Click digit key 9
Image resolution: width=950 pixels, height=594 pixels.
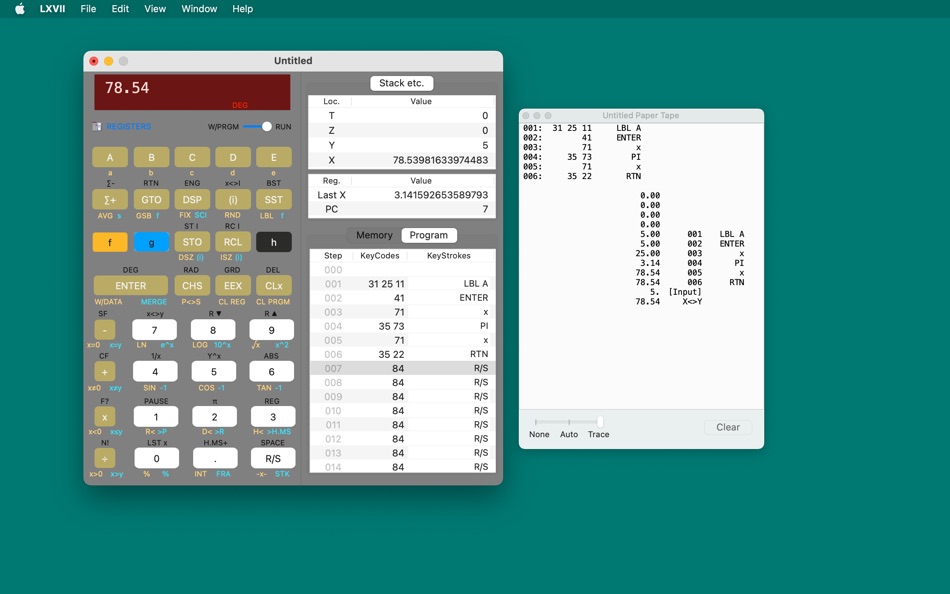click(x=271, y=330)
